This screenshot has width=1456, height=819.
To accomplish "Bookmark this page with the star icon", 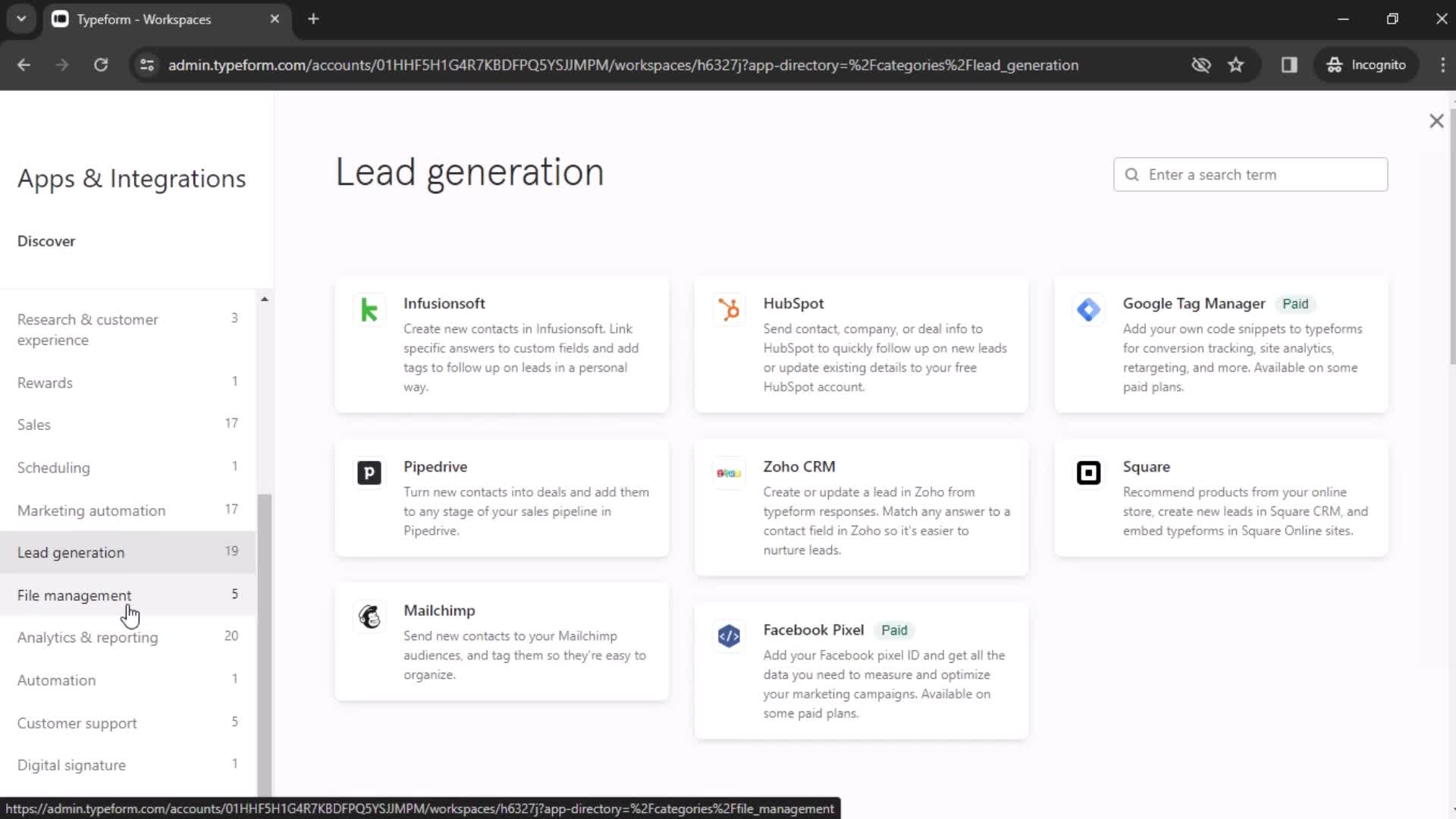I will (x=1236, y=65).
